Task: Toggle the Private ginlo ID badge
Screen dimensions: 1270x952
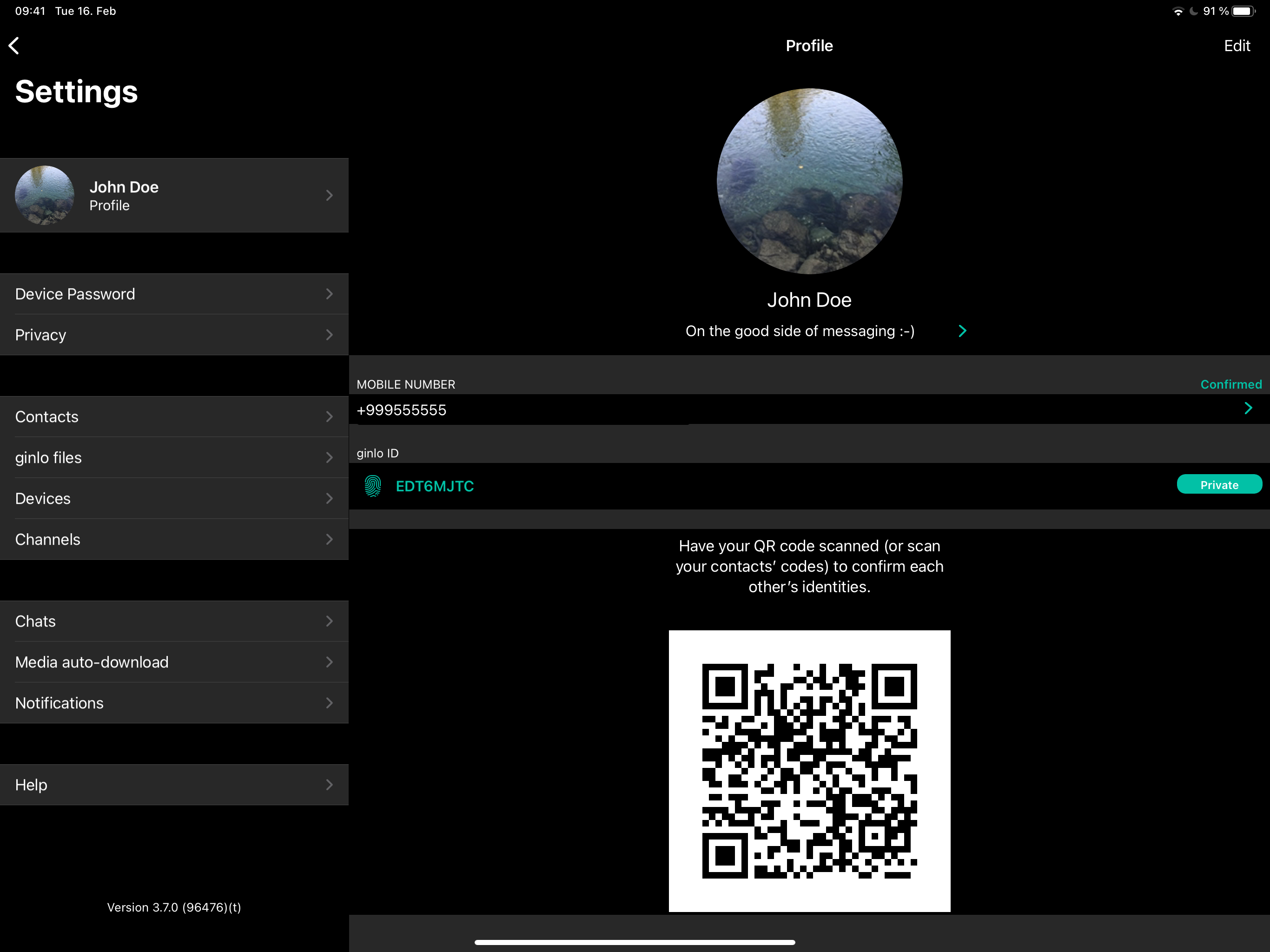Action: (1219, 485)
